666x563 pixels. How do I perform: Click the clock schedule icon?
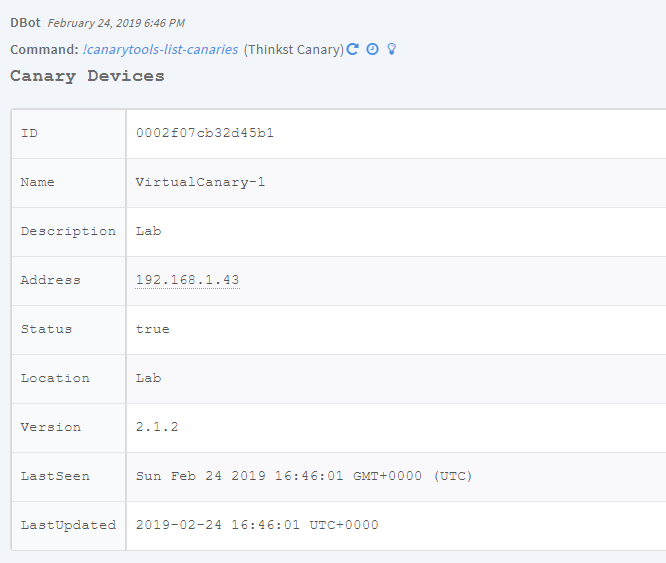[372, 49]
